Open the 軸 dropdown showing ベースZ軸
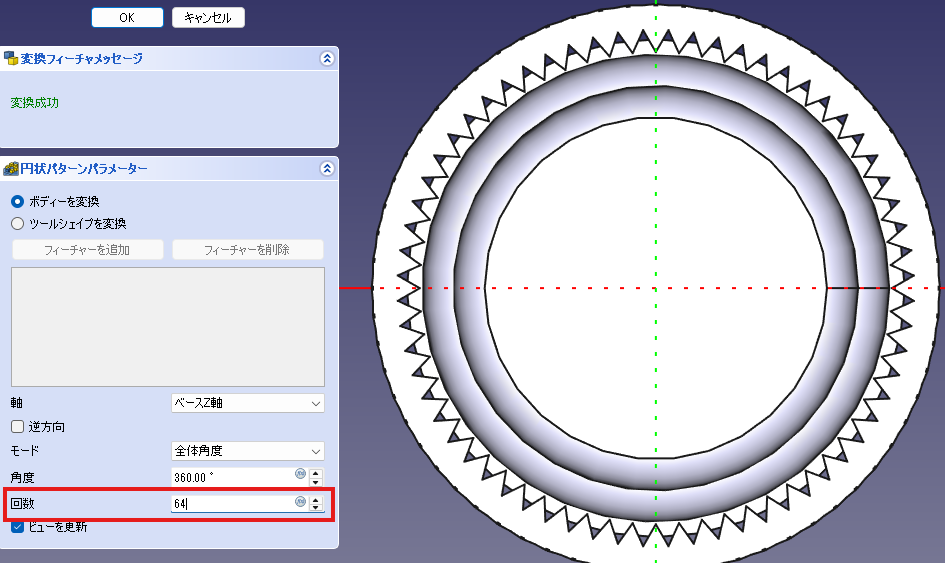The width and height of the screenshot is (945, 563). (247, 403)
